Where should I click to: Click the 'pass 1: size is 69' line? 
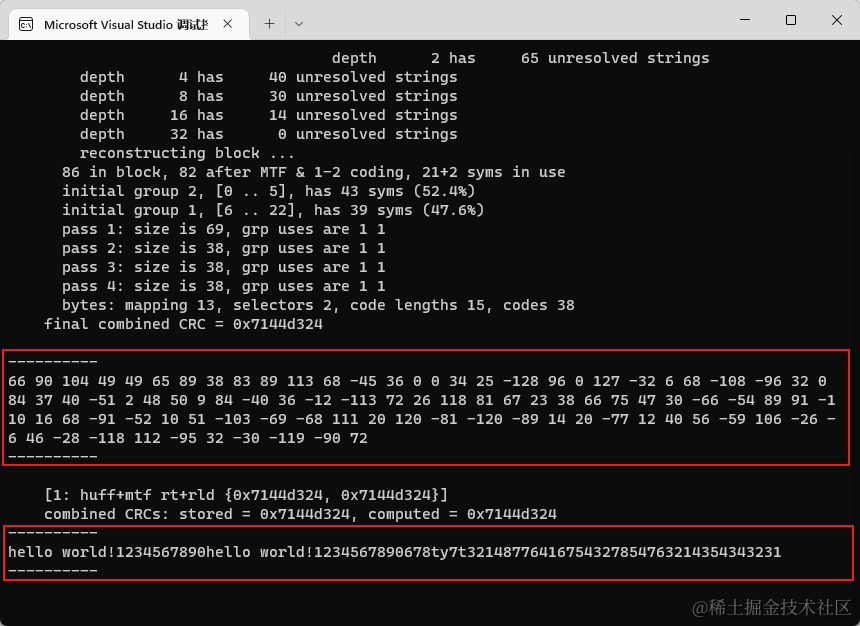point(223,229)
